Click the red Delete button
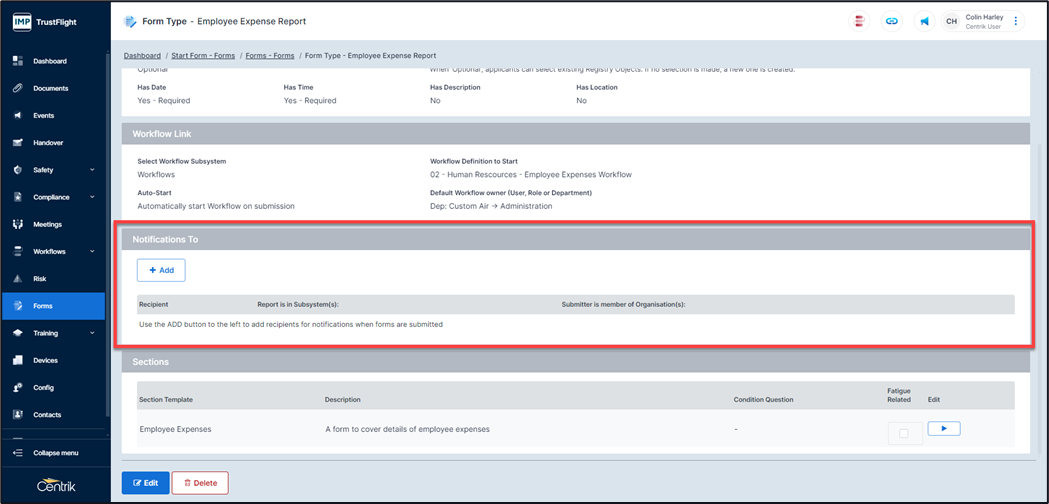 click(200, 483)
